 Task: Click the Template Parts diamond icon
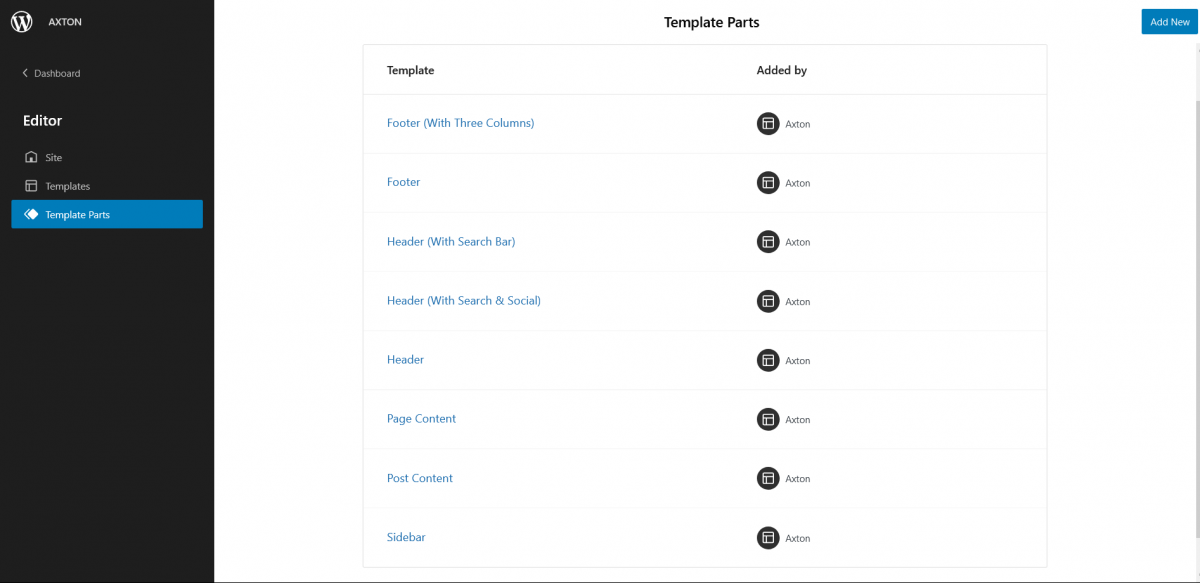pyautogui.click(x=31, y=214)
